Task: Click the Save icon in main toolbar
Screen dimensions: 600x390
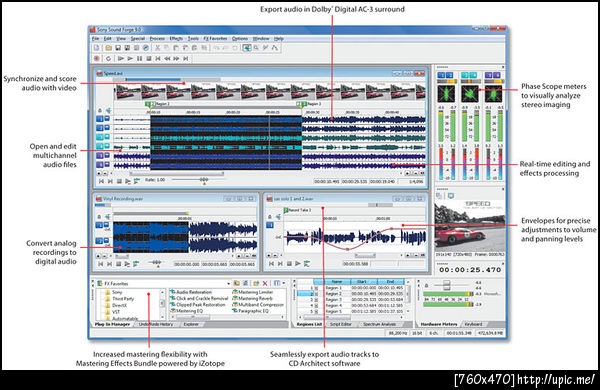Action: (118, 48)
